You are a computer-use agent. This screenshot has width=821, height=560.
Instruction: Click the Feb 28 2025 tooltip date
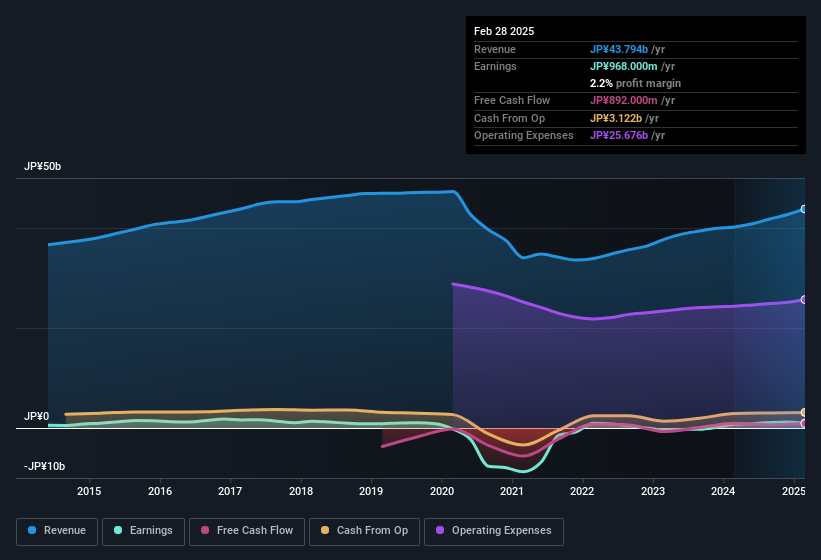504,31
